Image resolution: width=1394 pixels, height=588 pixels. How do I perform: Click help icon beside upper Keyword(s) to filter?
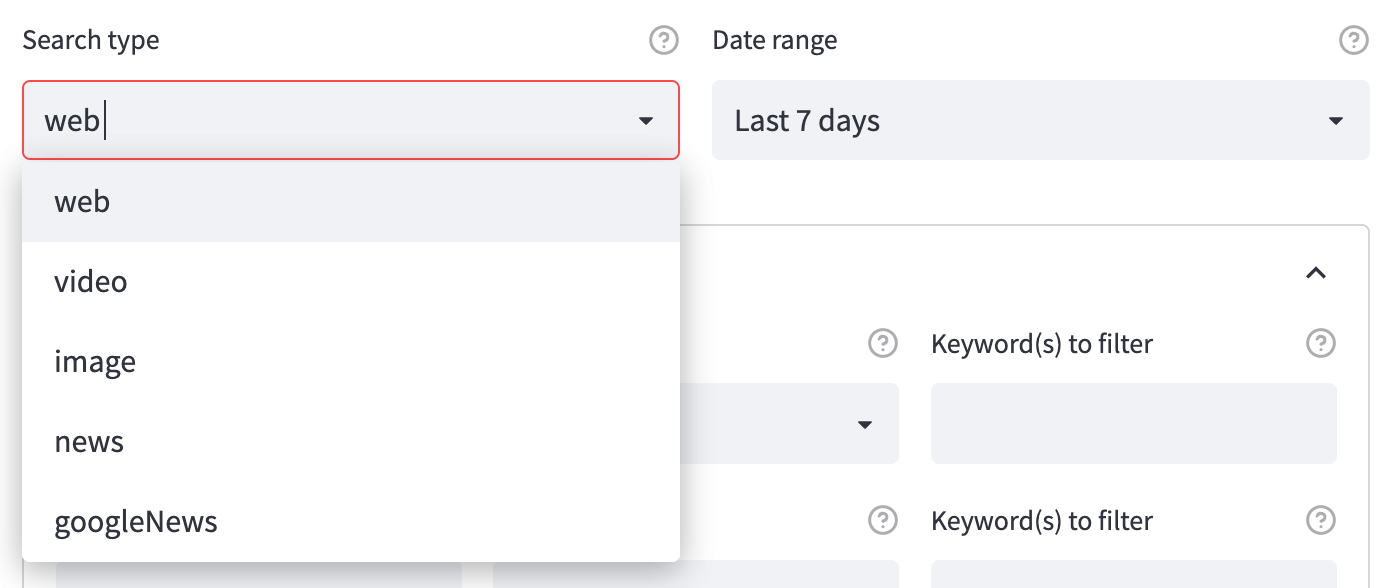(1321, 344)
